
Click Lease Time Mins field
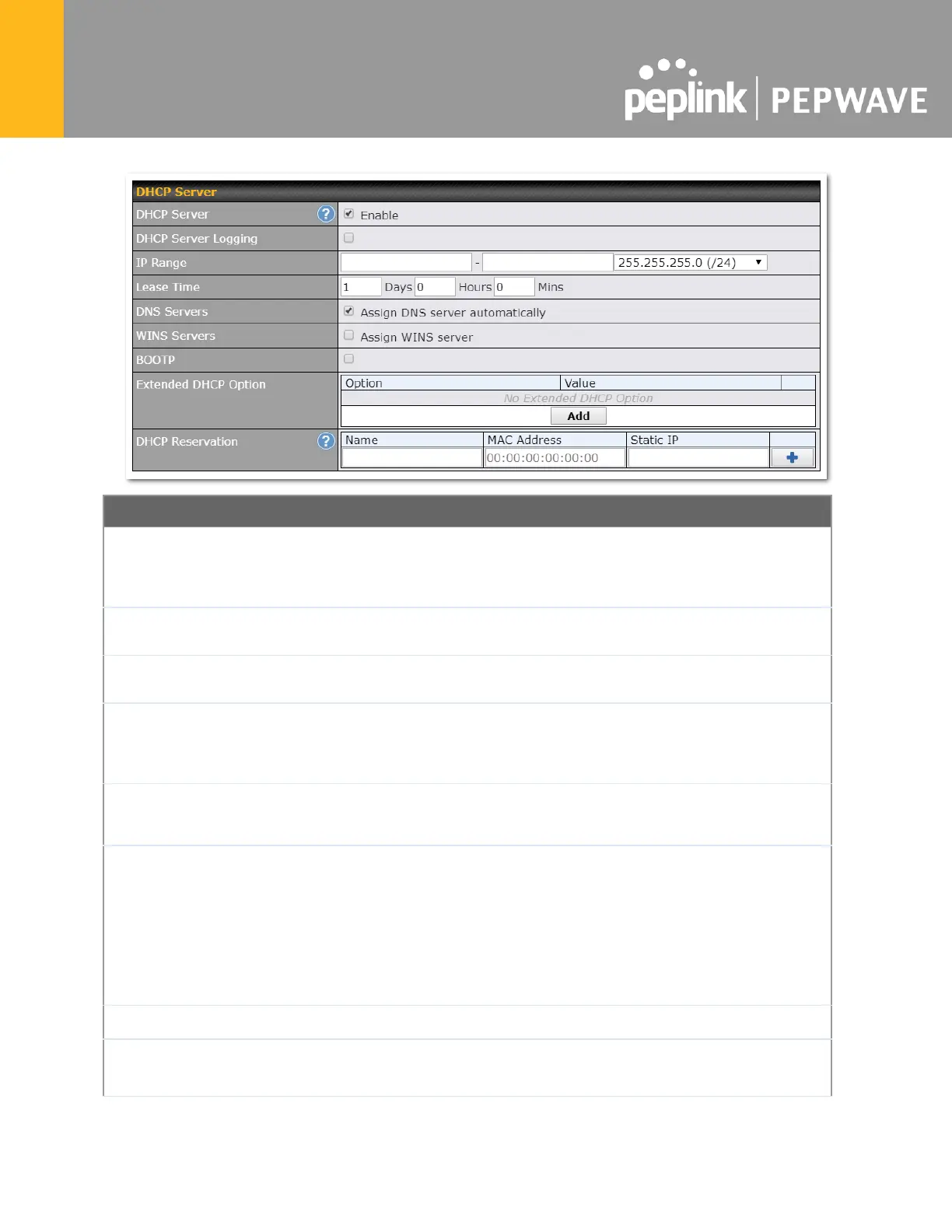click(x=514, y=287)
